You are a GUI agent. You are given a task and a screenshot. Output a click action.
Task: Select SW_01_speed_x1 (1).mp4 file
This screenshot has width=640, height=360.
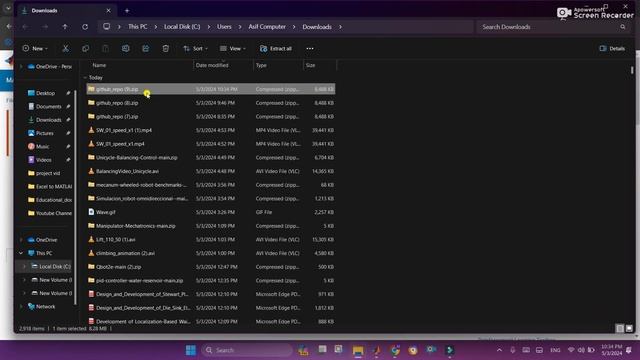point(211,130)
